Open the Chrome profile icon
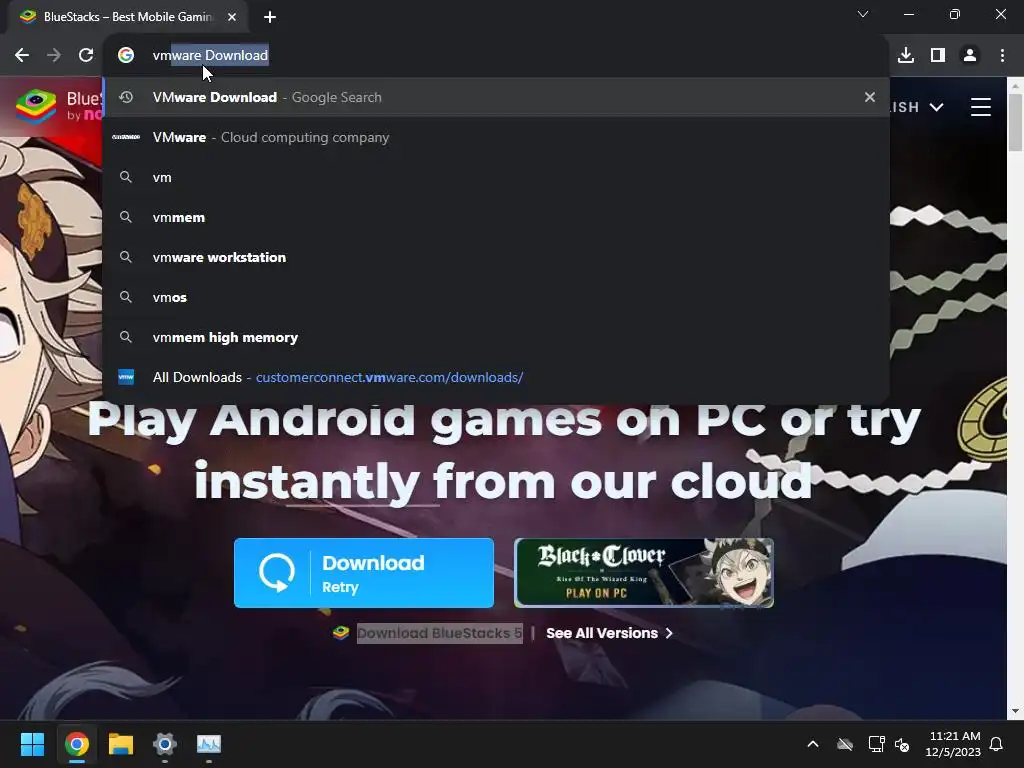 pyautogui.click(x=970, y=56)
